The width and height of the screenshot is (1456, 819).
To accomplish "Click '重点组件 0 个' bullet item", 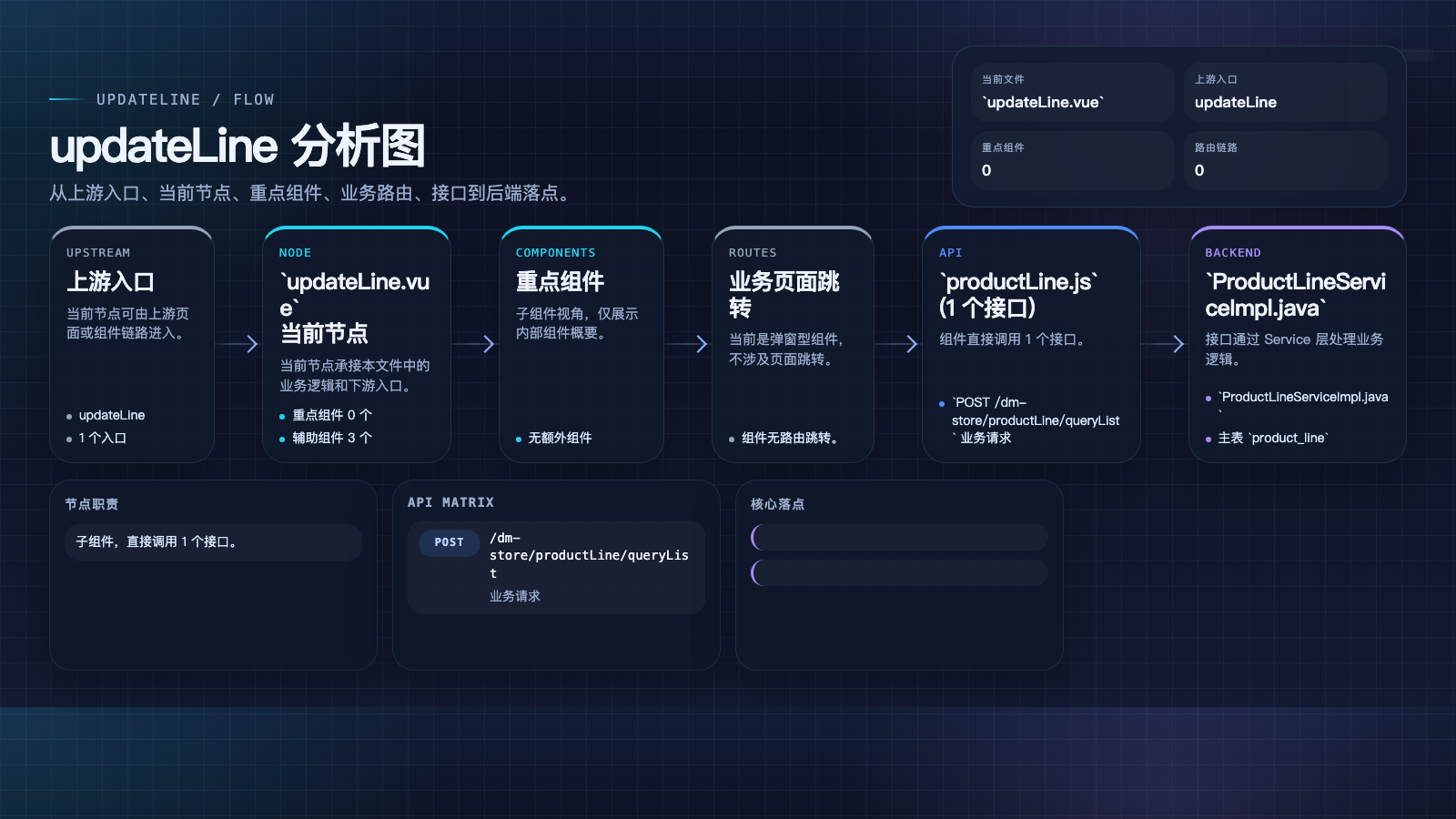I will [x=332, y=415].
